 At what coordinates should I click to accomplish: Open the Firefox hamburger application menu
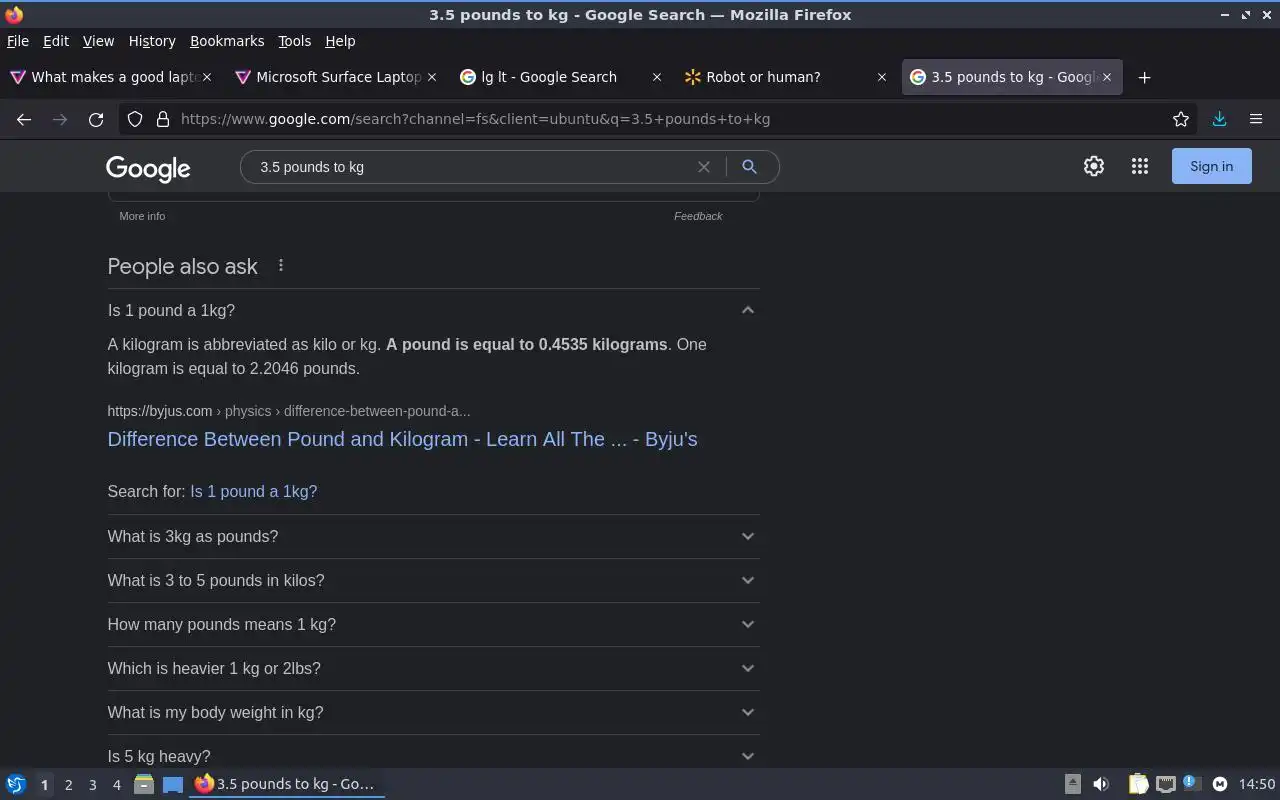pyautogui.click(x=1256, y=119)
